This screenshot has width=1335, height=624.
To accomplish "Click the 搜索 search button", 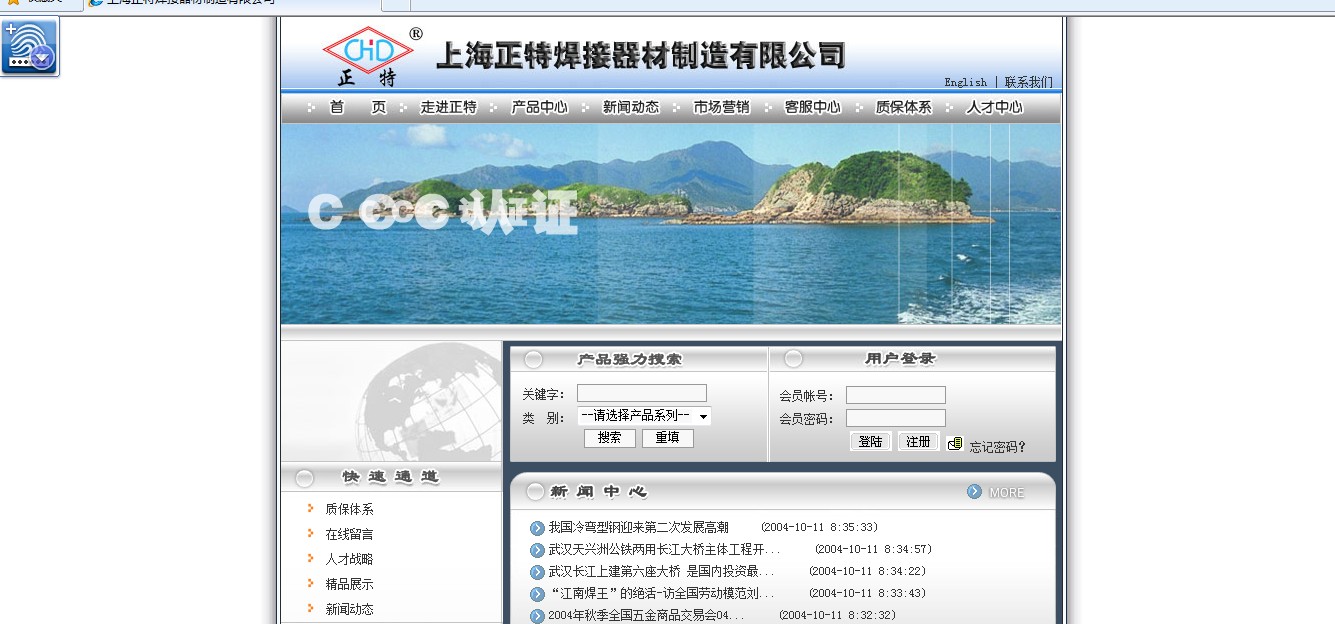I will click(610, 438).
